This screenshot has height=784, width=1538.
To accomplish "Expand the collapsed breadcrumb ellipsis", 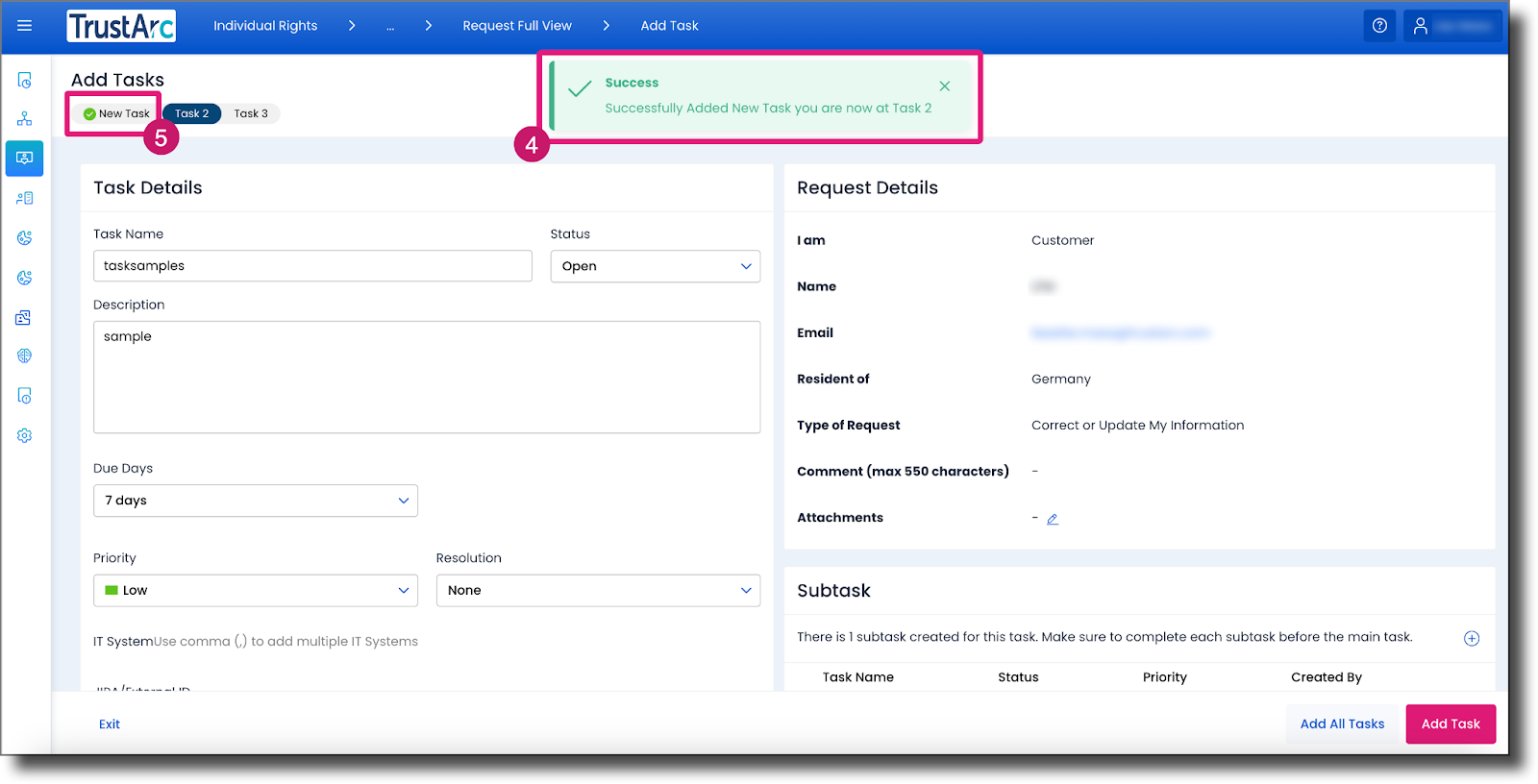I will [390, 26].
